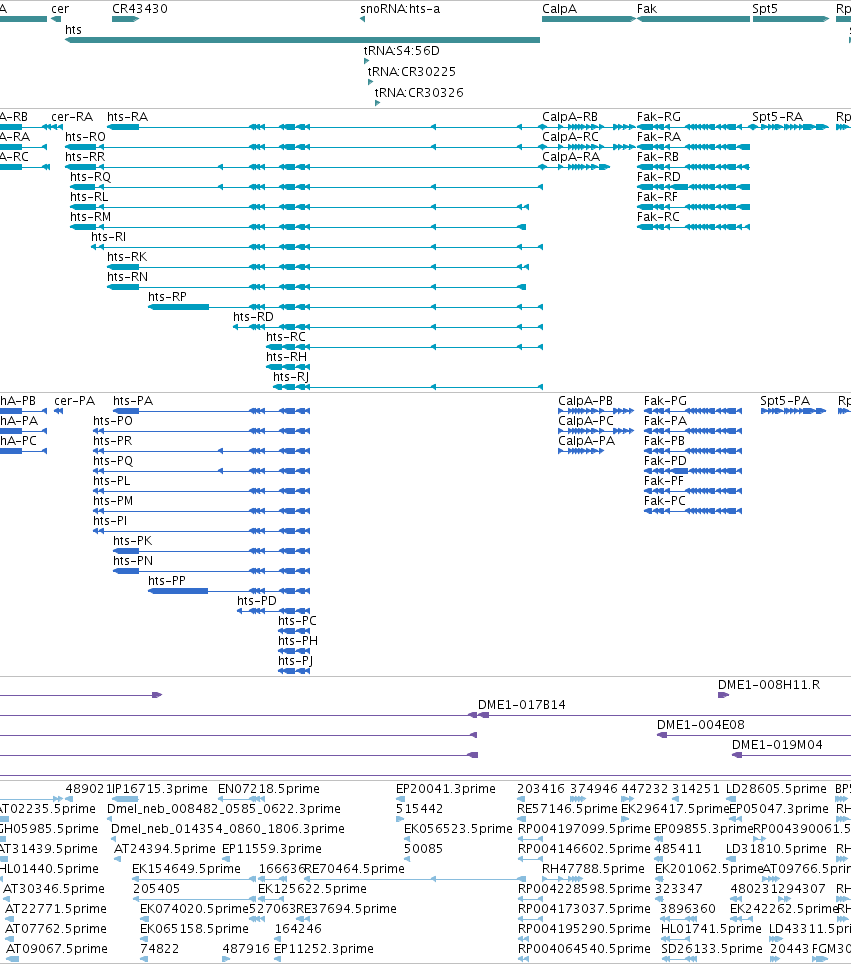Click the hts-PP protein label
This screenshot has height=964, width=851.
[167, 581]
